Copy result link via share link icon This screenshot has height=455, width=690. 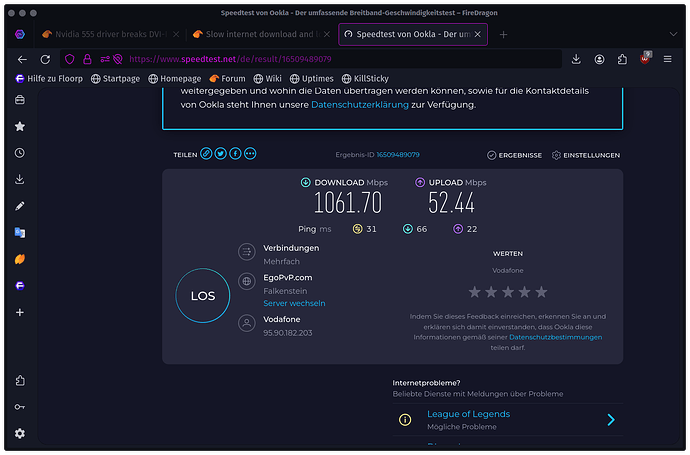tap(206, 154)
